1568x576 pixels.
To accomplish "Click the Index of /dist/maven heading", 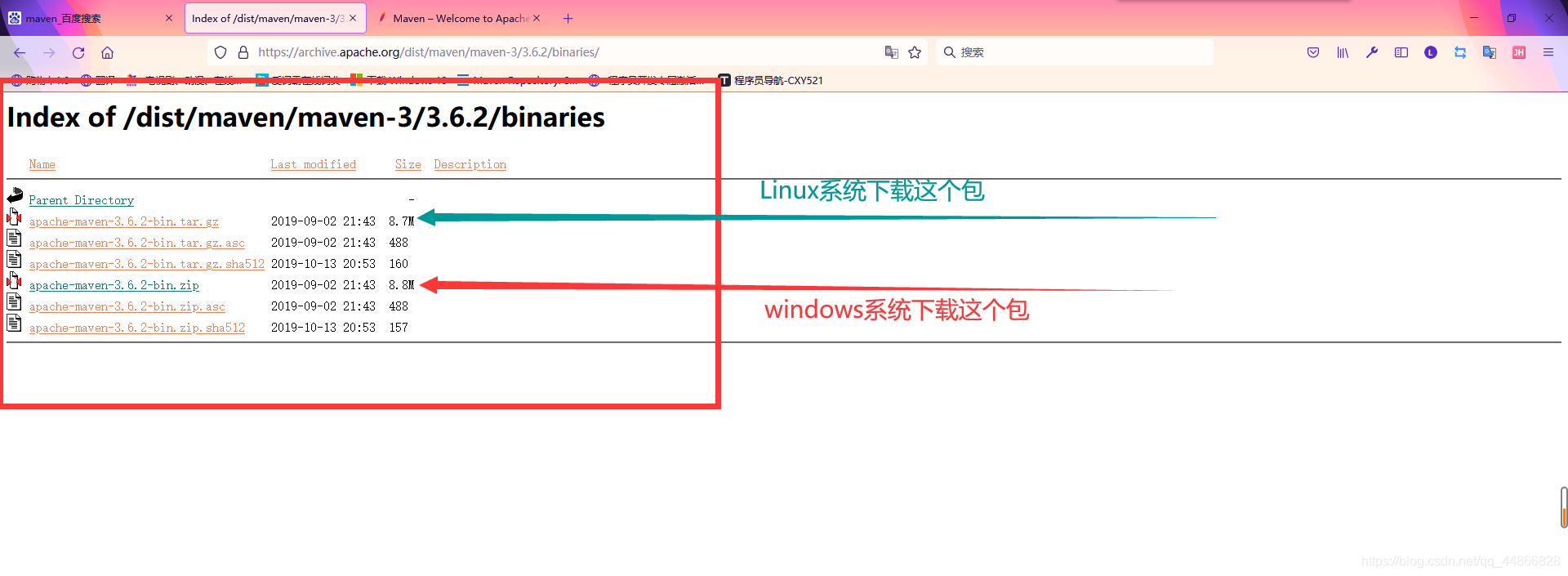I will coord(306,118).
